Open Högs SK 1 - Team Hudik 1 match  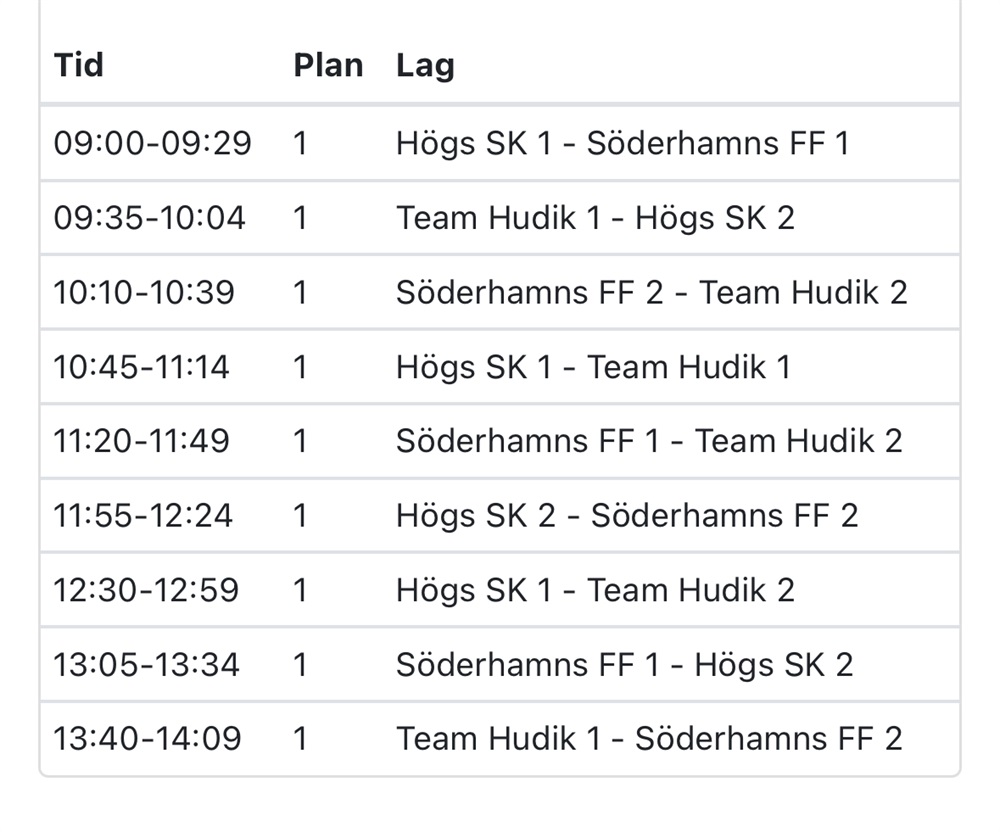(593, 367)
